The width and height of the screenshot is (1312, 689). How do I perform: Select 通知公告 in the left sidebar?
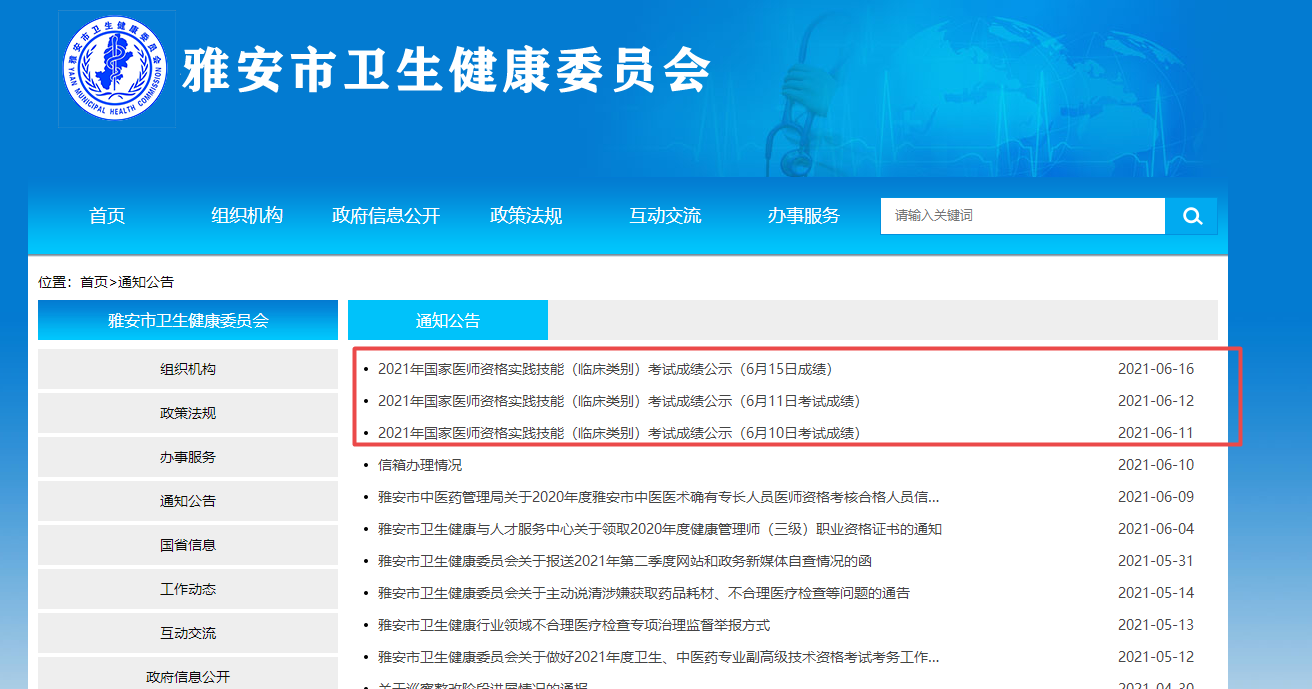click(188, 501)
